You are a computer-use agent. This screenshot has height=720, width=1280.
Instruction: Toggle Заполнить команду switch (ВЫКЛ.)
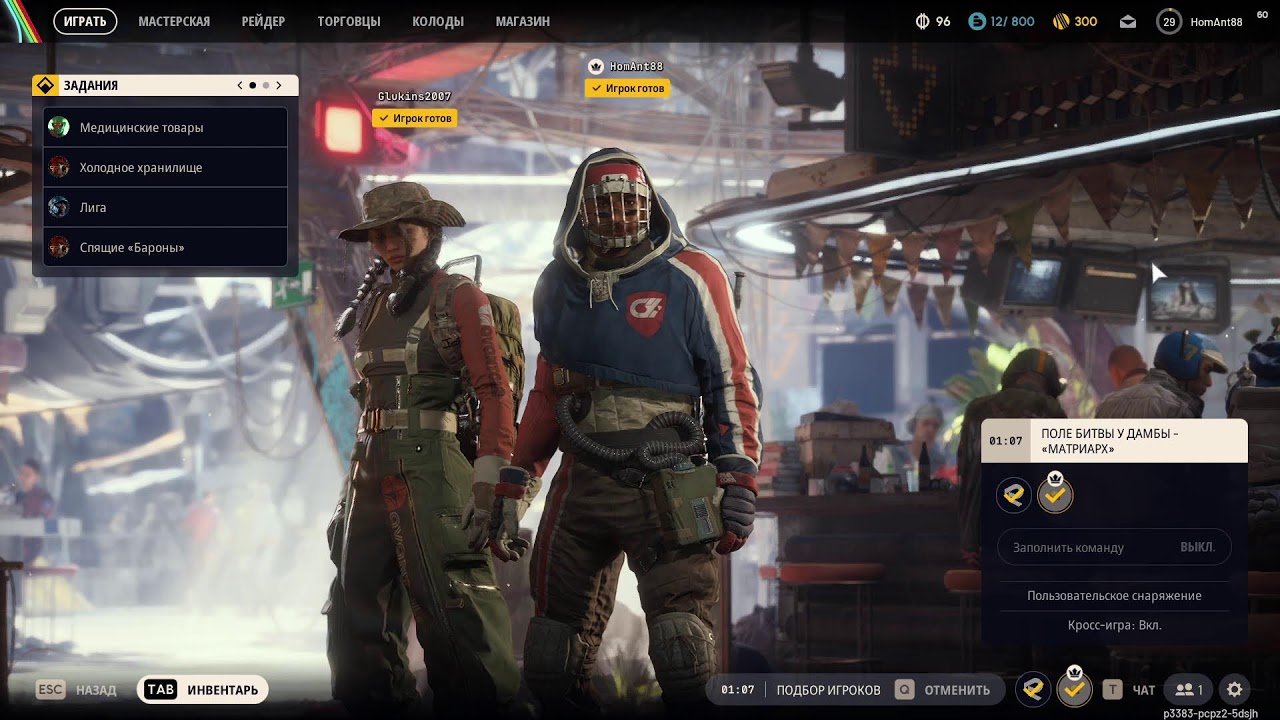(x=1114, y=547)
